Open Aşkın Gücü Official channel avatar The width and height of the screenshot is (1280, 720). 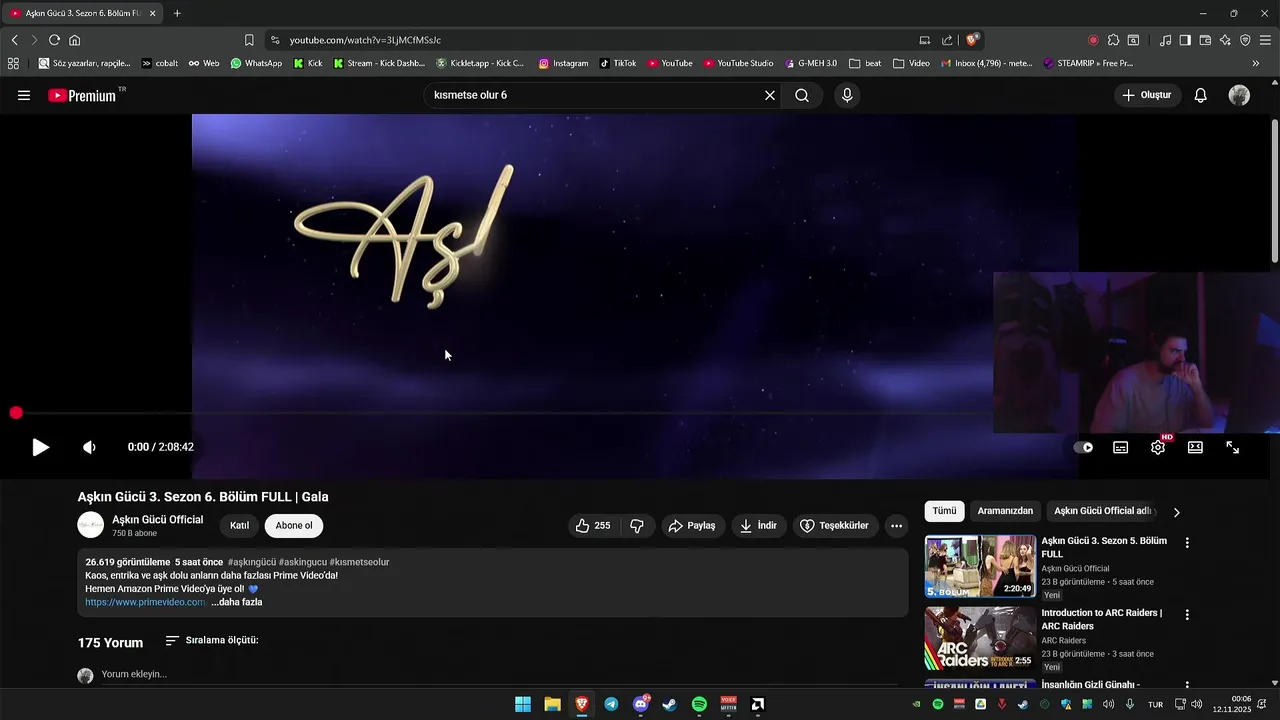[91, 525]
